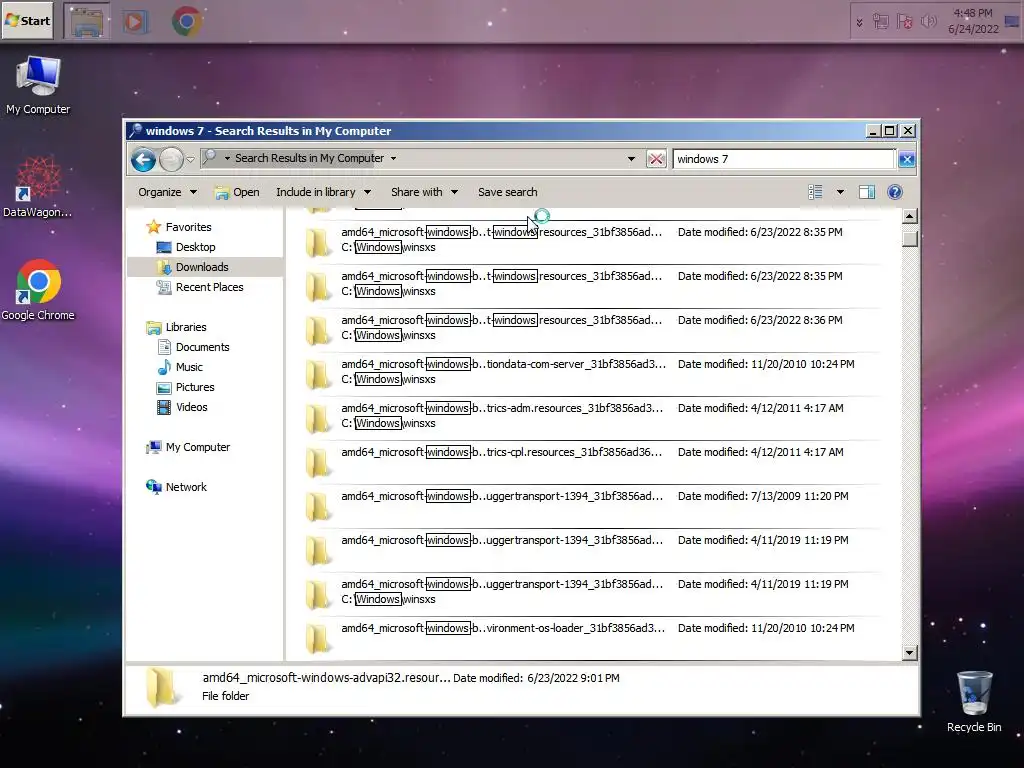Click scrollbar down arrow in results list
Screen dimensions: 1024x768
(910, 652)
